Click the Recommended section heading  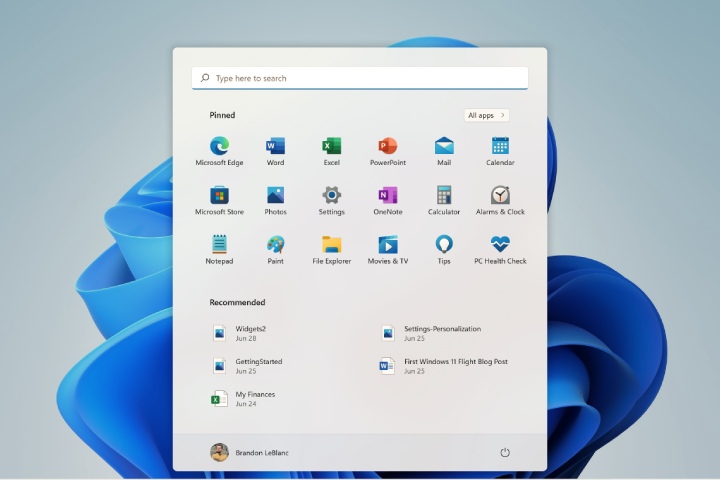pos(237,302)
